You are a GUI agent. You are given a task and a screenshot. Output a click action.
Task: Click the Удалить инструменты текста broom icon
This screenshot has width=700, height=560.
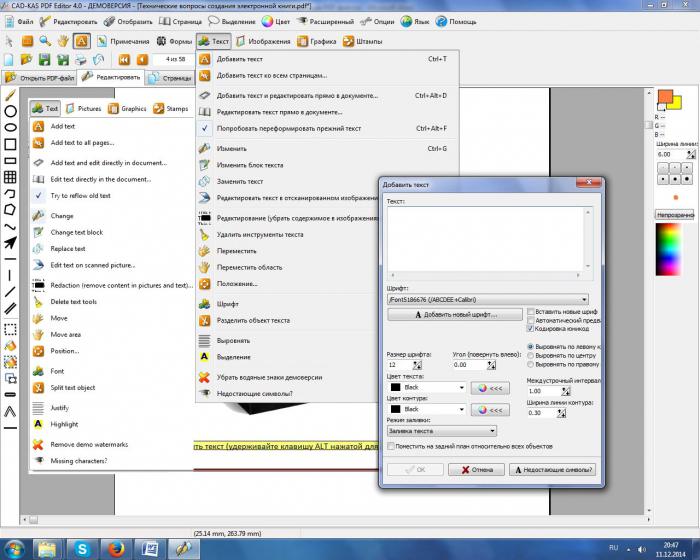pos(204,234)
